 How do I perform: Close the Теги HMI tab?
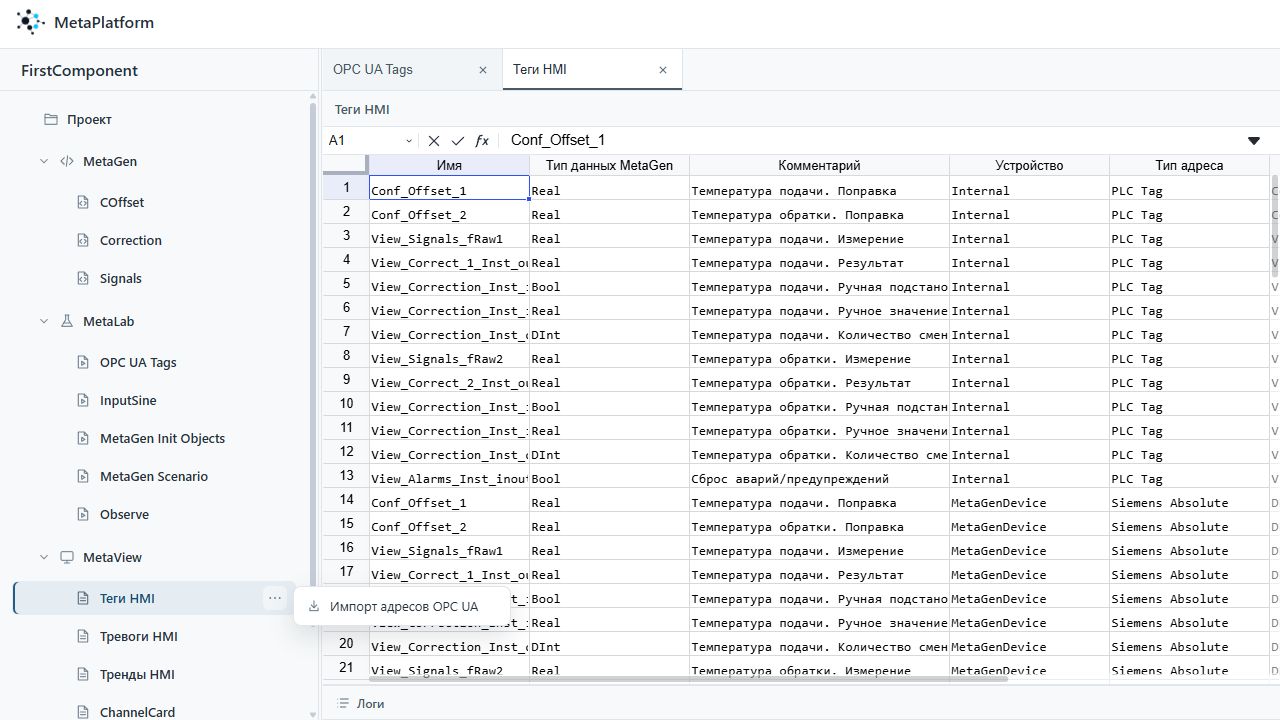663,70
